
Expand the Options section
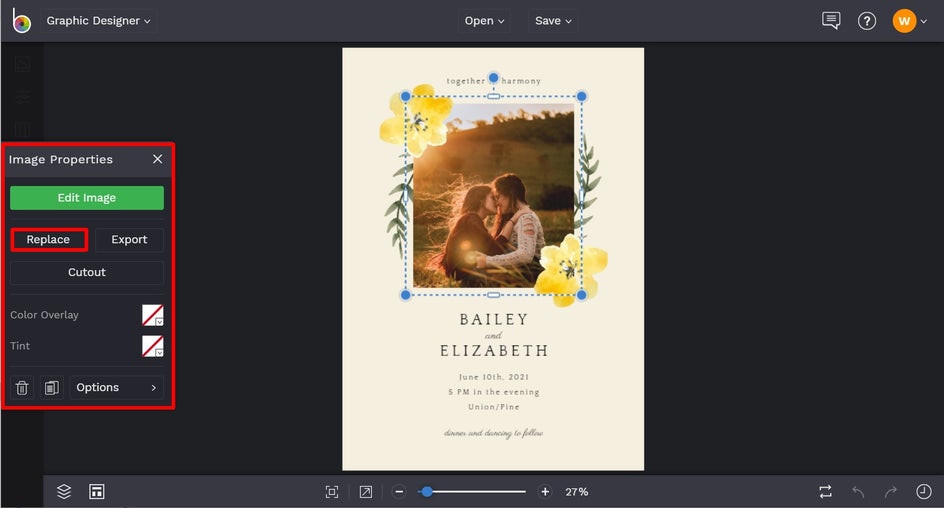tap(116, 387)
